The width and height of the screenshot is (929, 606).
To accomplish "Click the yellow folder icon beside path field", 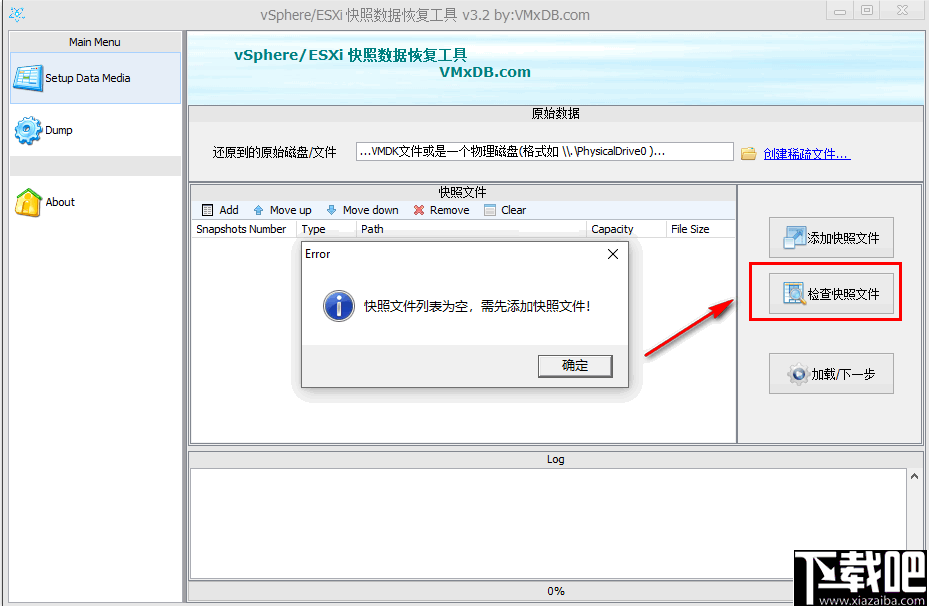I will click(x=749, y=151).
